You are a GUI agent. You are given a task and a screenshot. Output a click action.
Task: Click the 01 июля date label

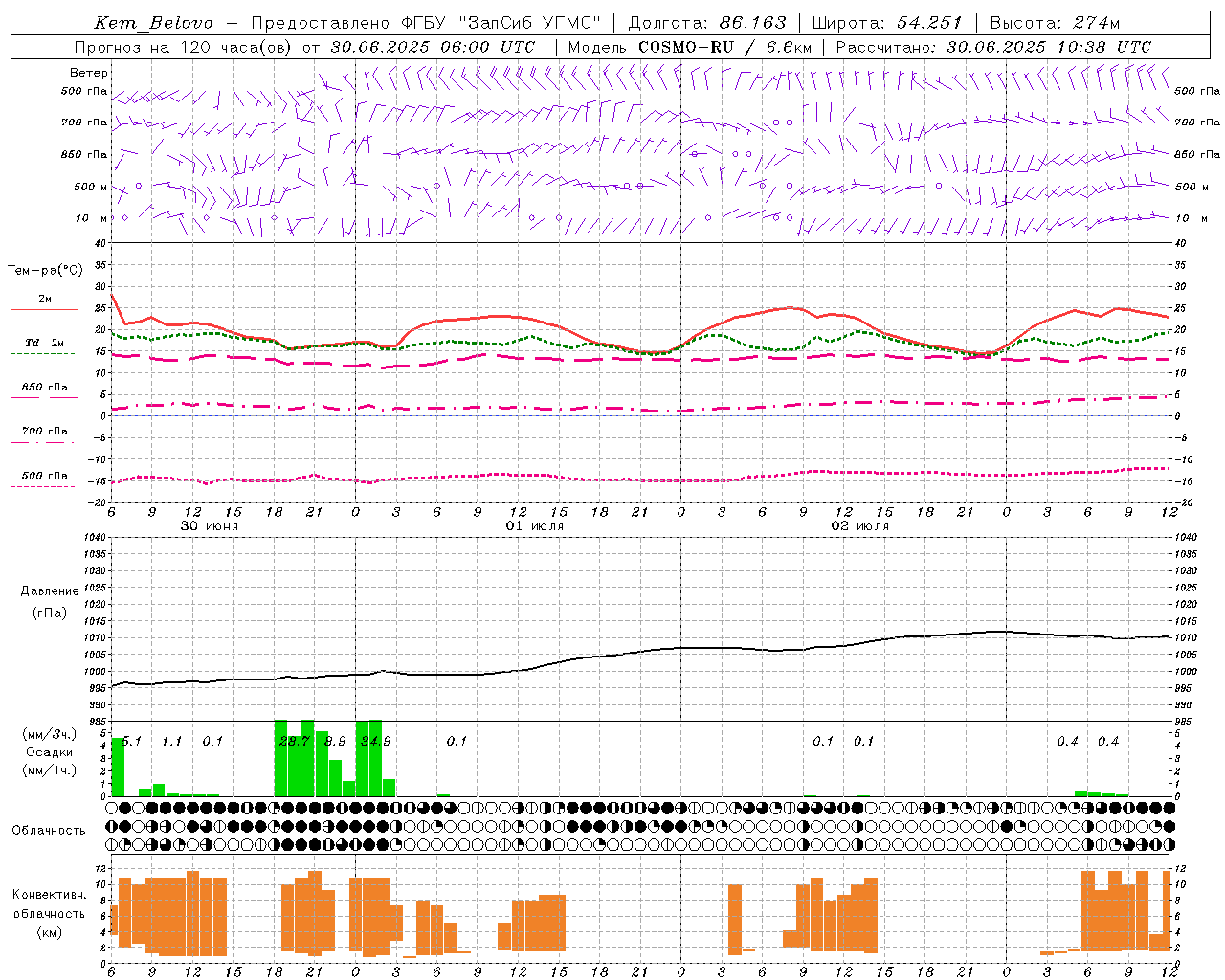pos(535,526)
